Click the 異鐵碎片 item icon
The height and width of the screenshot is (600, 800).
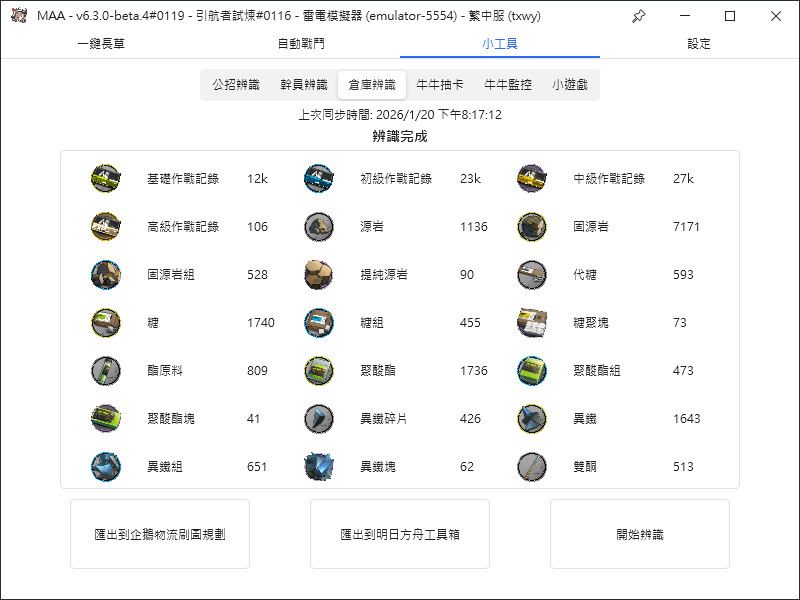[318, 419]
